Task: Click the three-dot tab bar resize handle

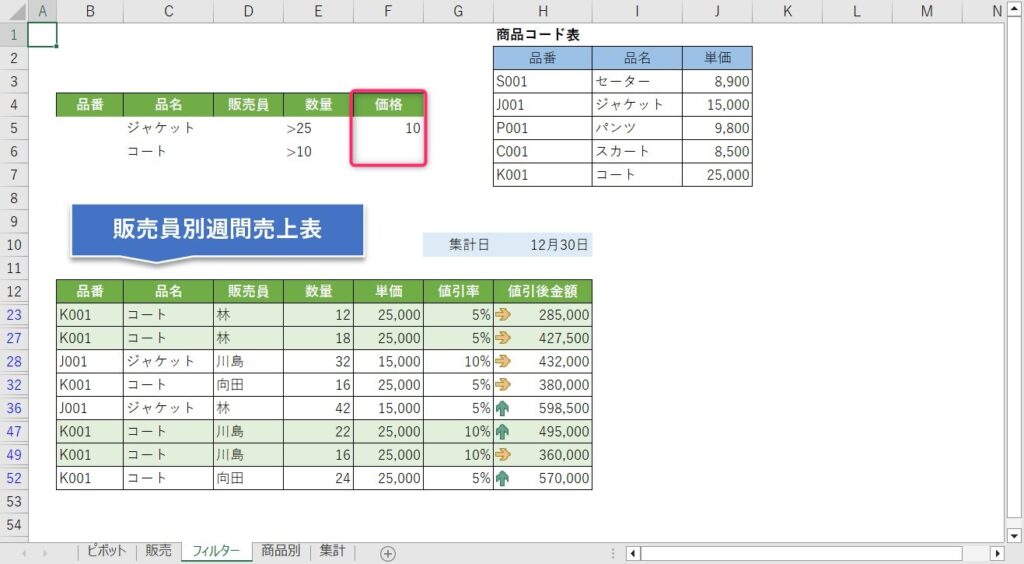Action: pos(613,553)
